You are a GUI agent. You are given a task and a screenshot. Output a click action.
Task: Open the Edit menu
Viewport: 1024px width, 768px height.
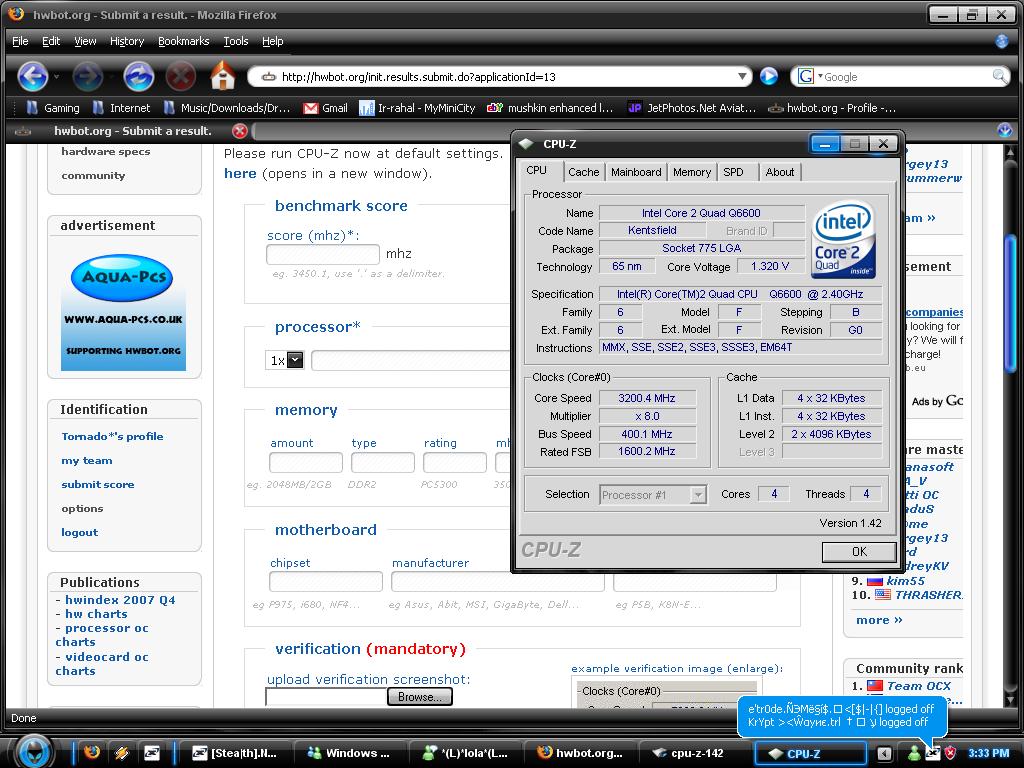tap(51, 41)
